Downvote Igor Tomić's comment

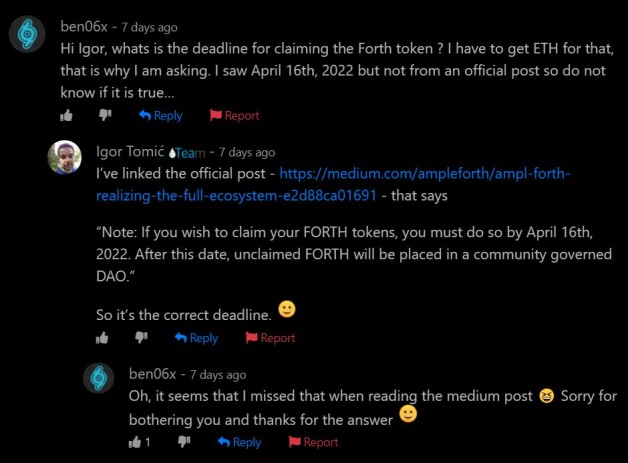click(x=142, y=339)
